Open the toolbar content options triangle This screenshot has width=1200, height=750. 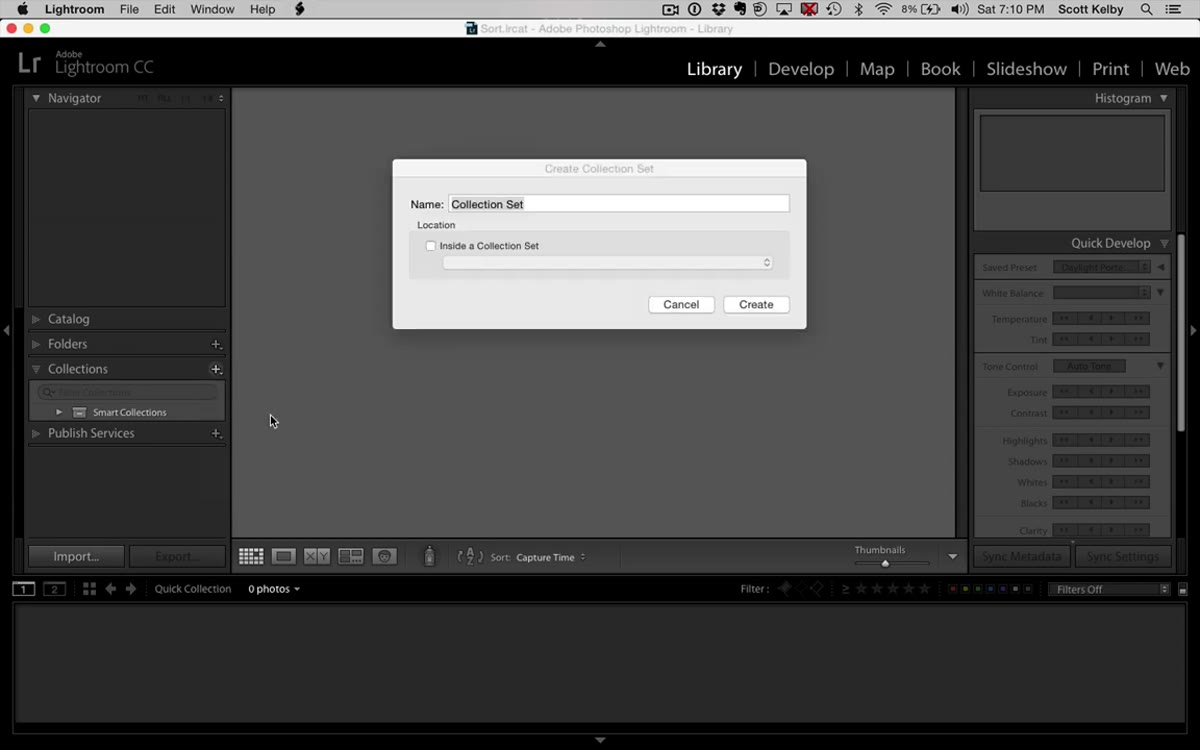(x=952, y=557)
